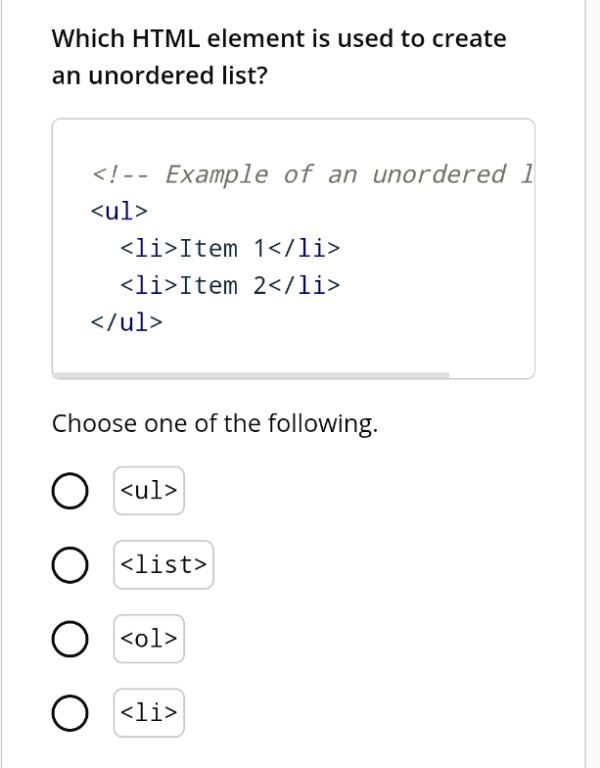Click the opening <ul> tag in code

(119, 211)
